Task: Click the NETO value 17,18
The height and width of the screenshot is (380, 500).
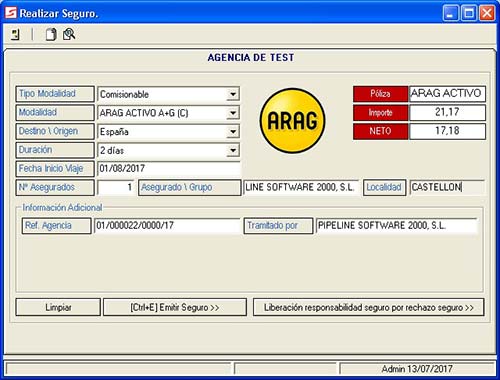Action: point(447,131)
